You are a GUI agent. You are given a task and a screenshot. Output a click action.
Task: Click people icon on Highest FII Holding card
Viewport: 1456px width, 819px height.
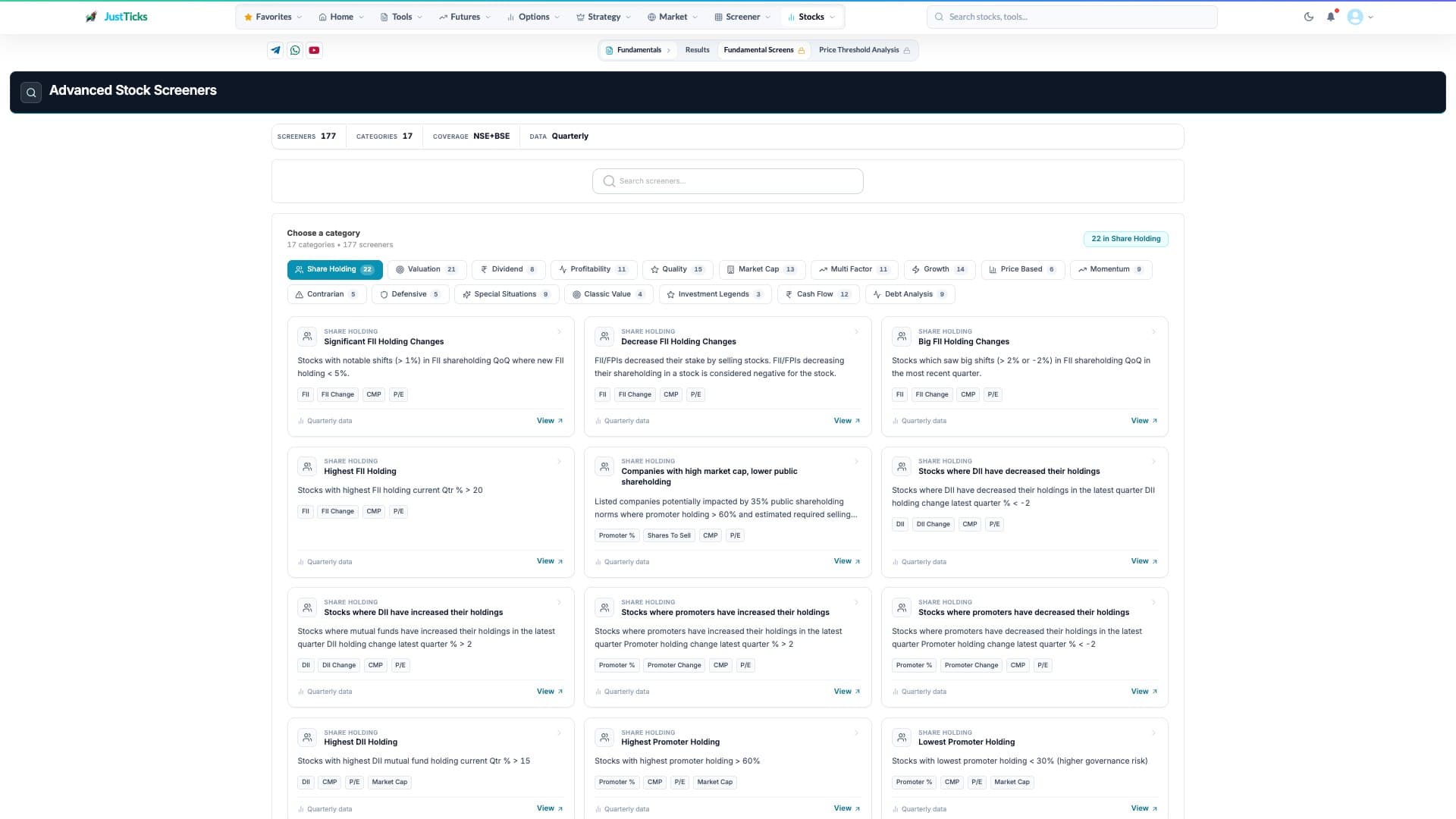coord(307,466)
